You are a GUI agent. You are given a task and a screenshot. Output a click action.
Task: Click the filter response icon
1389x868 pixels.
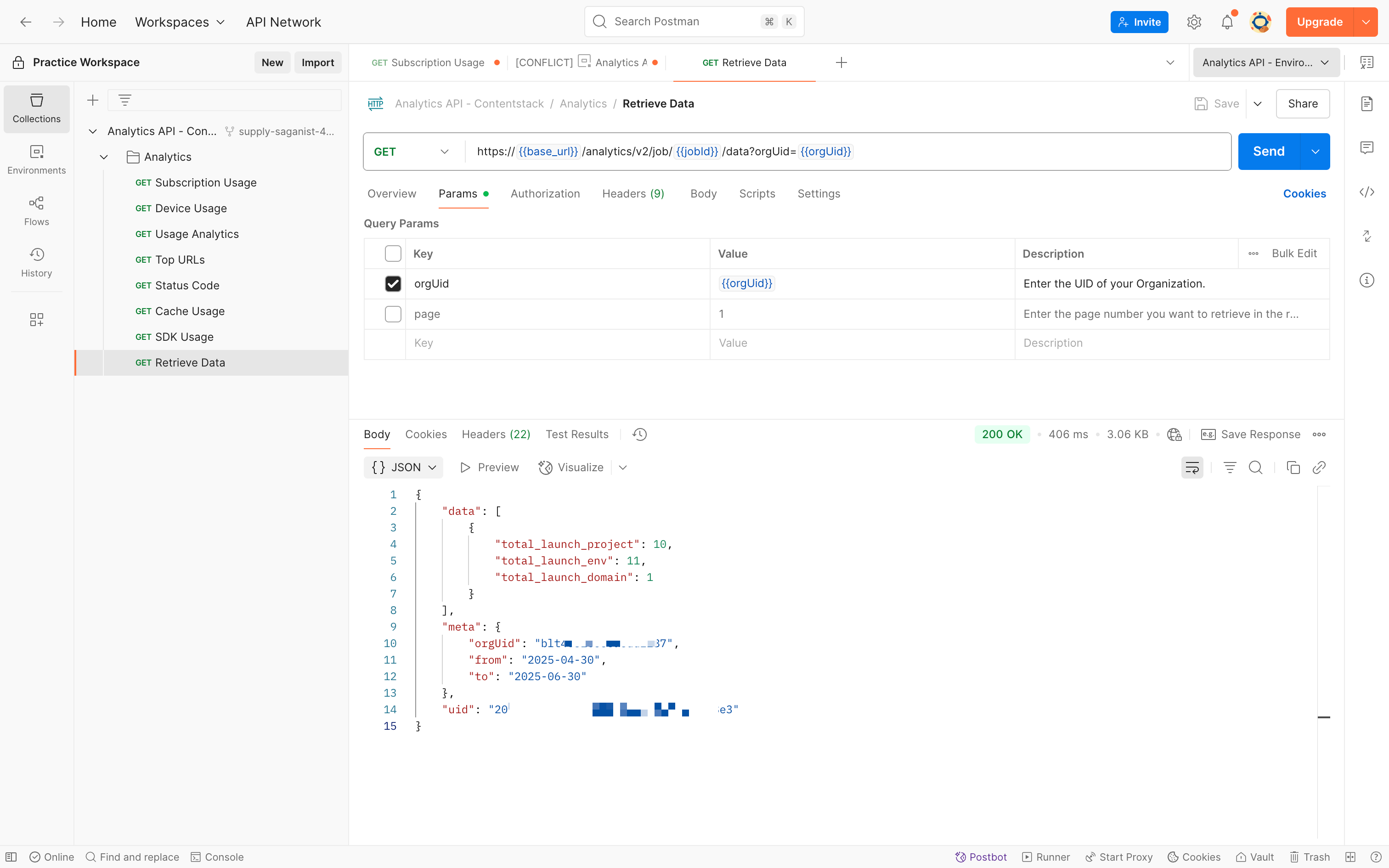(x=1230, y=468)
